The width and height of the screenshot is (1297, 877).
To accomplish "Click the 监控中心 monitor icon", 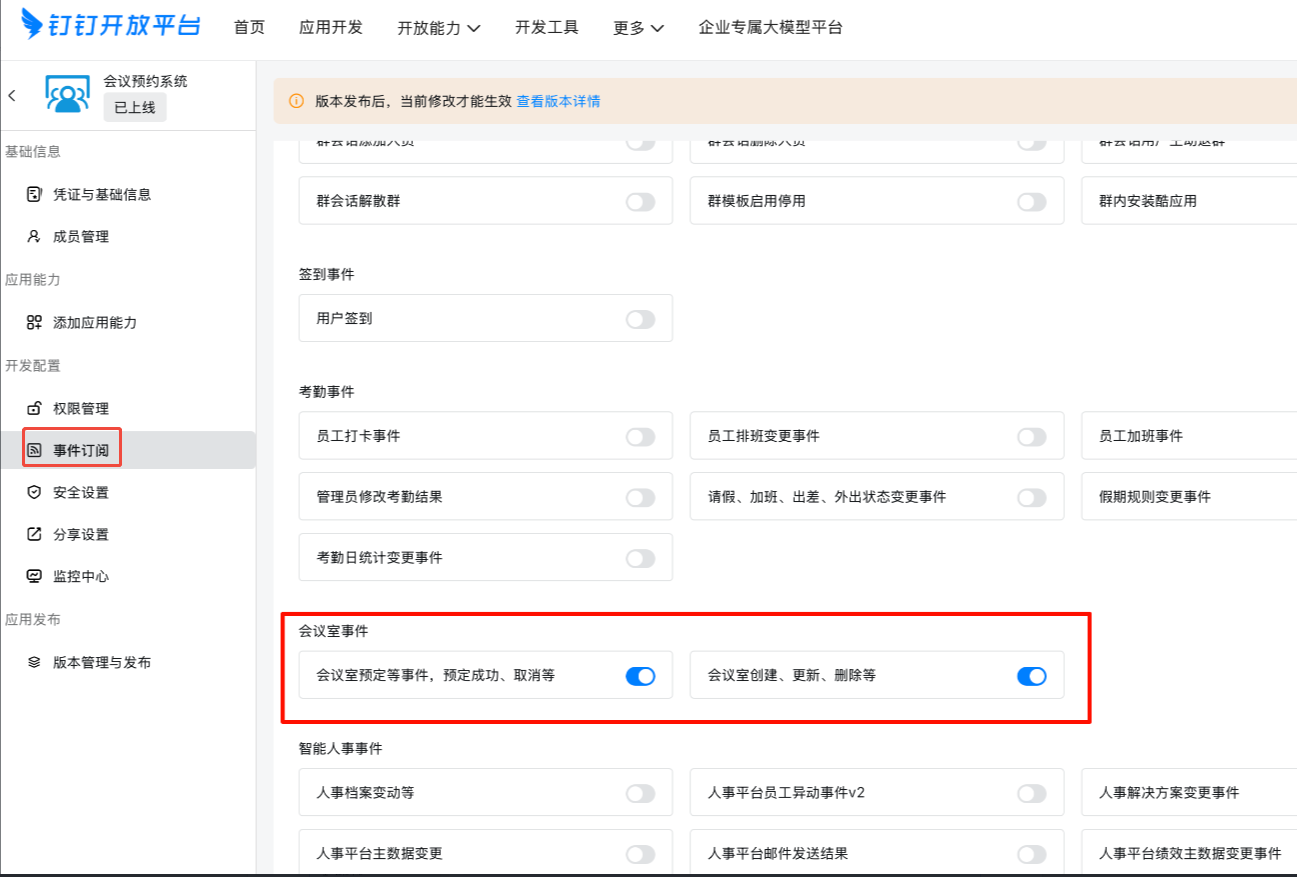I will [34, 576].
